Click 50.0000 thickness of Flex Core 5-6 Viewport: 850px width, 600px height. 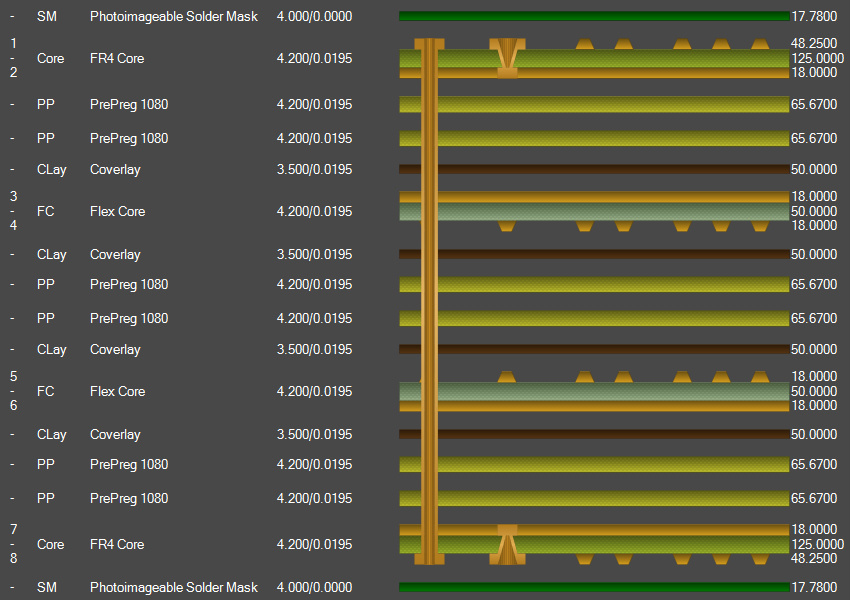pos(814,391)
